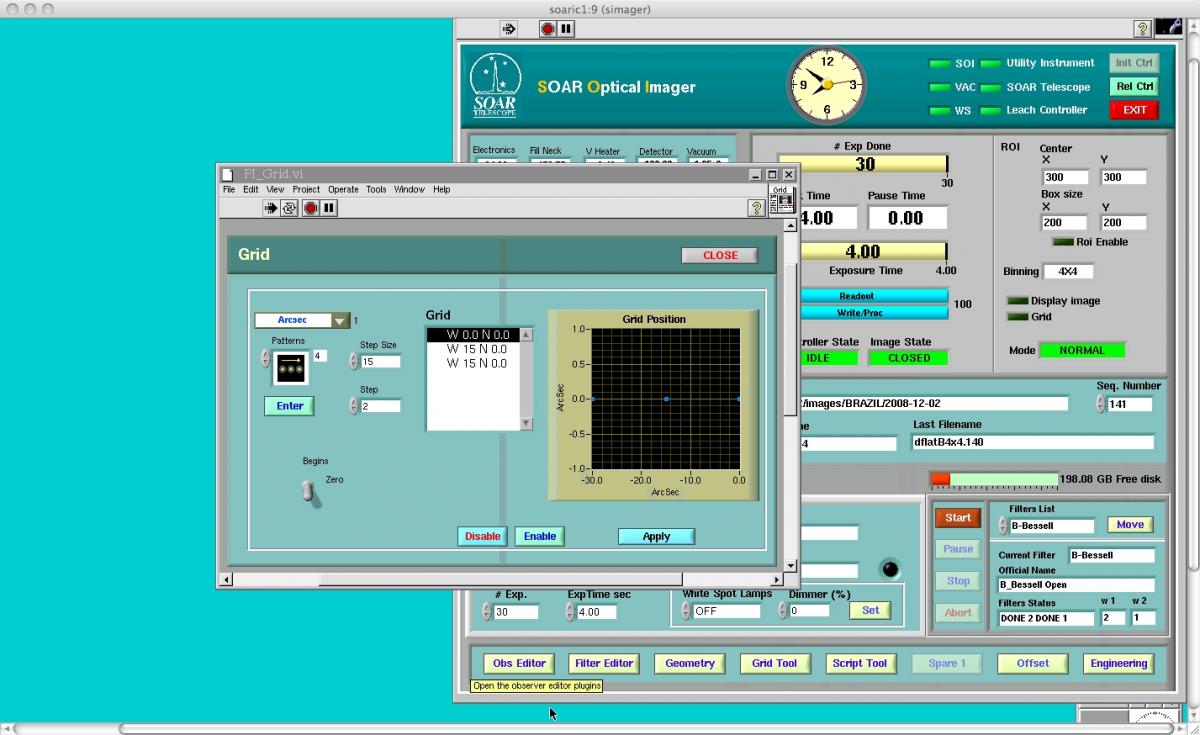Click the Enter button under Patterns
The width and height of the screenshot is (1200, 735).
click(x=290, y=406)
